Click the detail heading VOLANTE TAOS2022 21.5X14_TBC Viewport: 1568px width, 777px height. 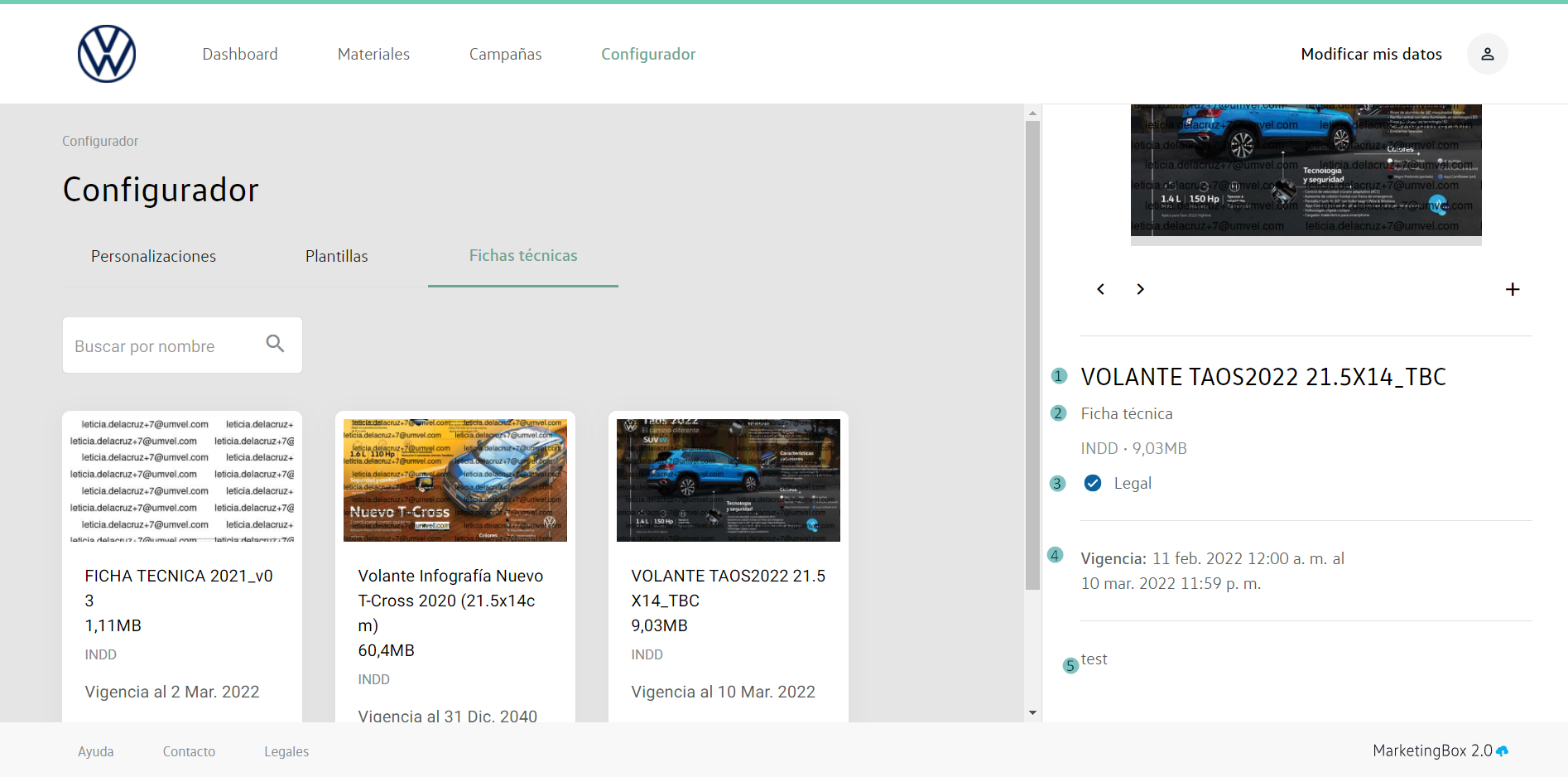pyautogui.click(x=1263, y=377)
